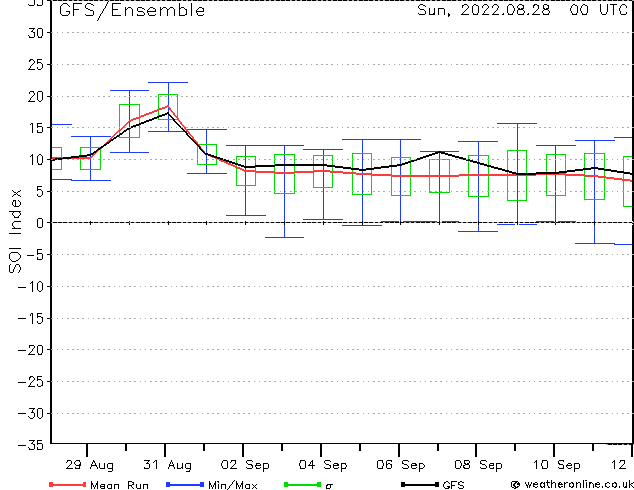Image resolution: width=634 pixels, height=490 pixels.
Task: Click the 02 Sep x-axis label
Action: pyautogui.click(x=245, y=465)
